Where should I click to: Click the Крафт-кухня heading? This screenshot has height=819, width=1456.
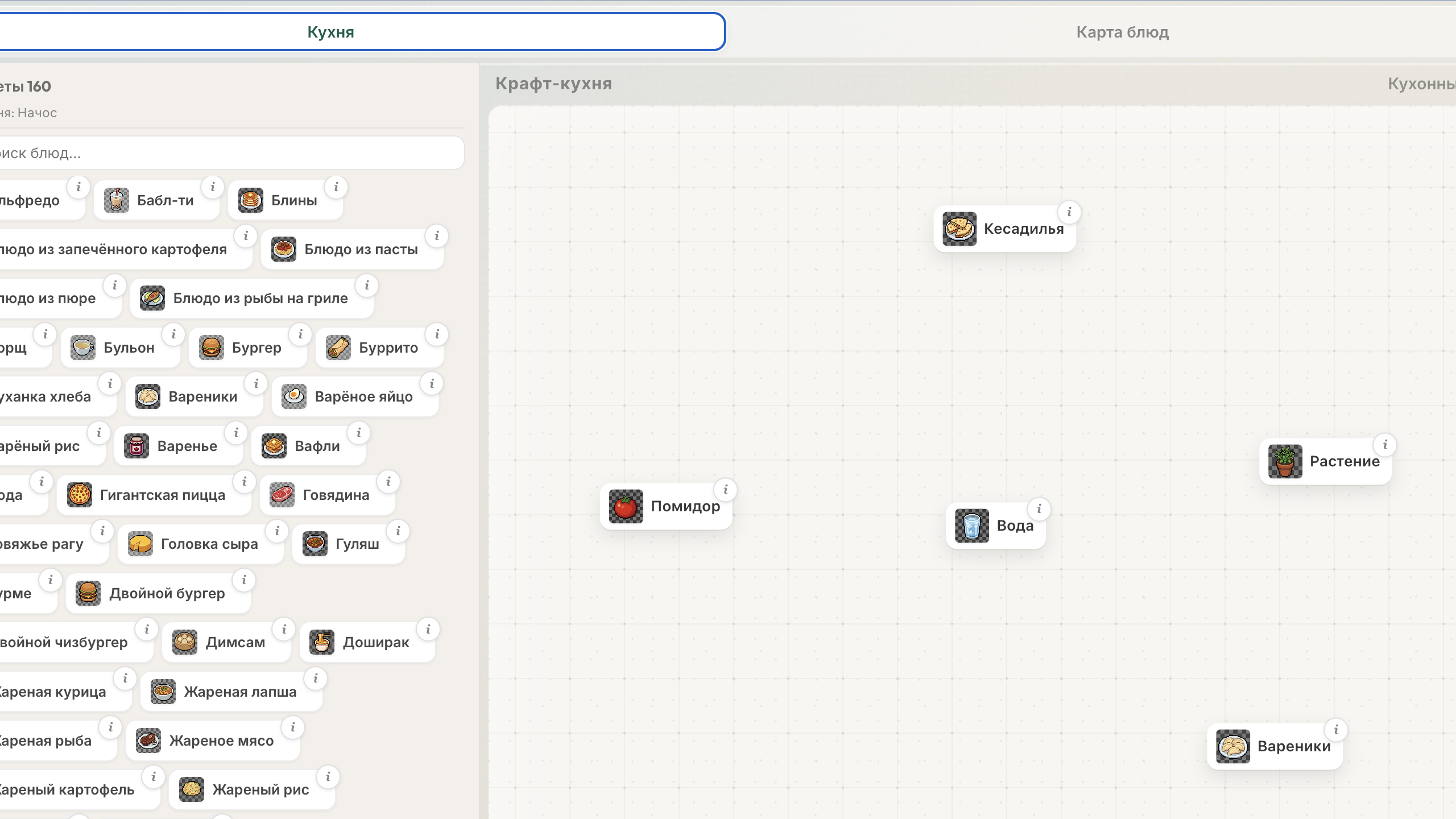[553, 84]
